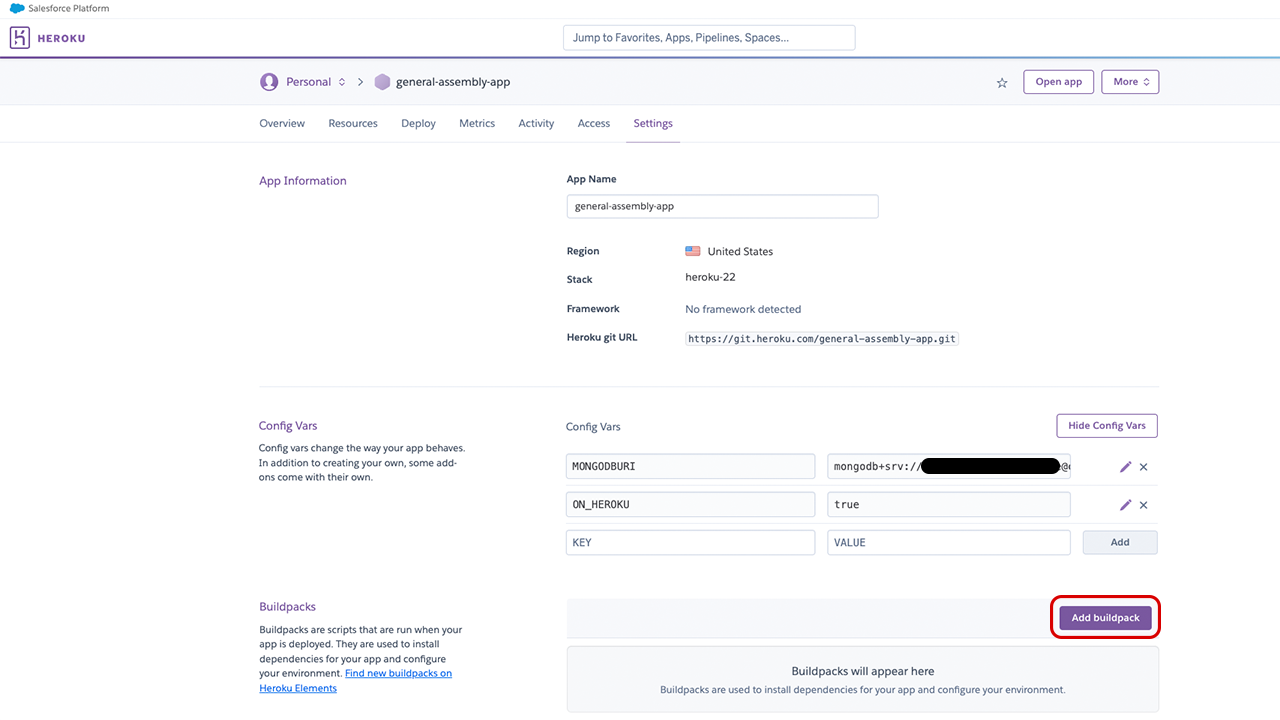Remove the ON_HEROKU config var
Viewport: 1280px width, 720px height.
tap(1144, 505)
